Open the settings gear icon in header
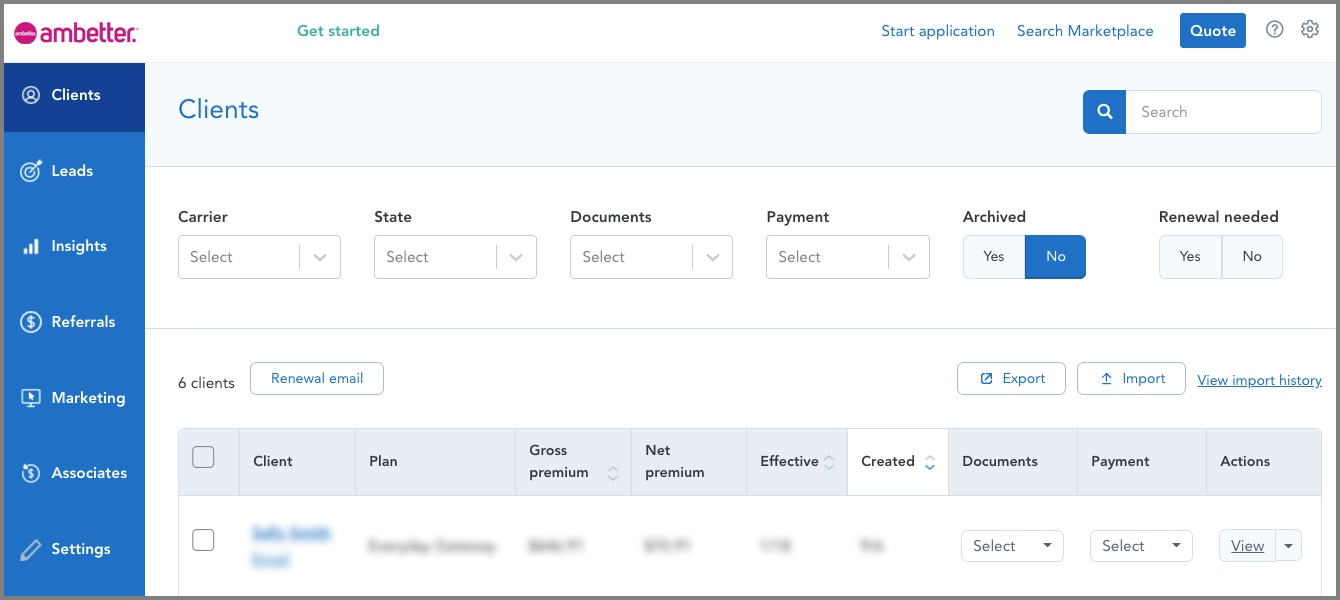 [x=1310, y=30]
